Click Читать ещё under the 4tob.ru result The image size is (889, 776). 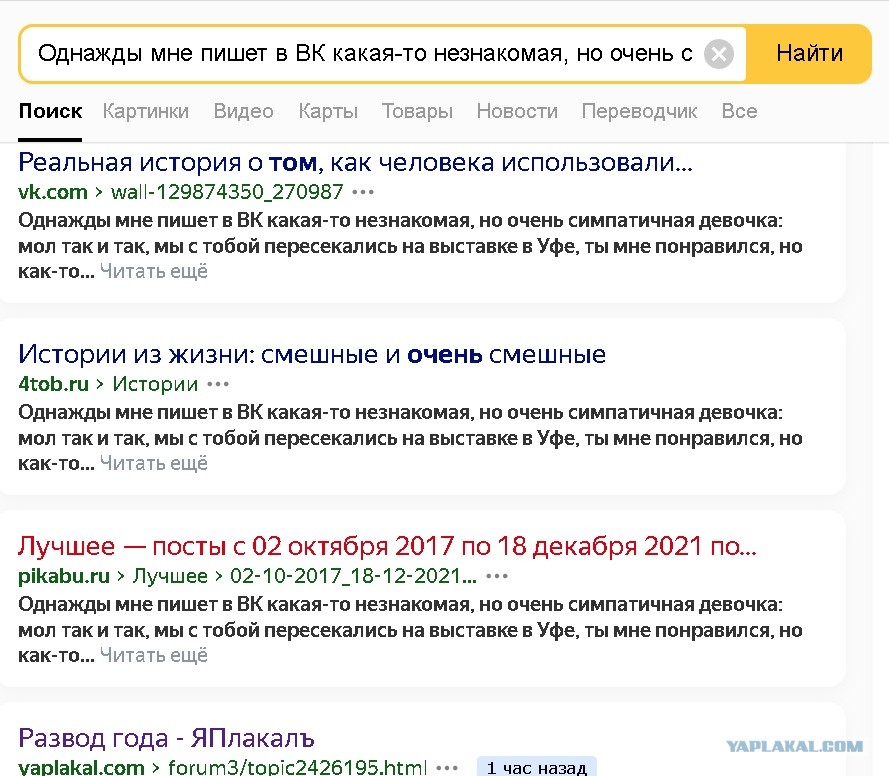154,463
